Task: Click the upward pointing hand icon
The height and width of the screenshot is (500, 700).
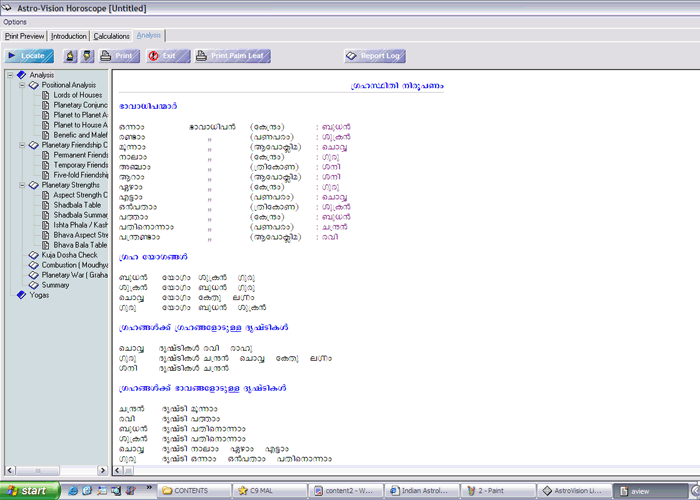Action: coord(70,56)
